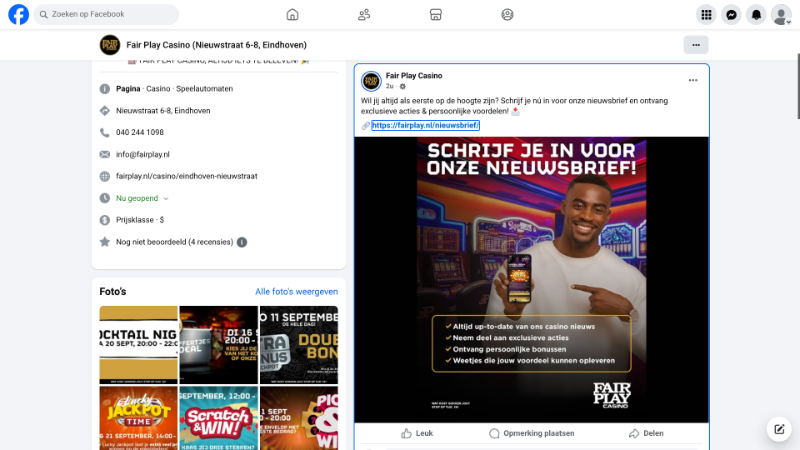Click the new message compose icon
This screenshot has height=450, width=800.
[779, 429]
